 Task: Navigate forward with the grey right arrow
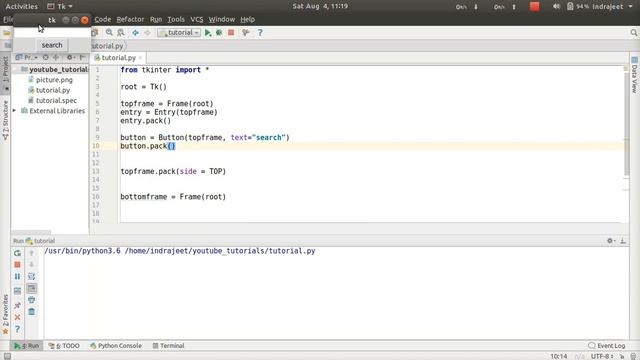point(147,33)
